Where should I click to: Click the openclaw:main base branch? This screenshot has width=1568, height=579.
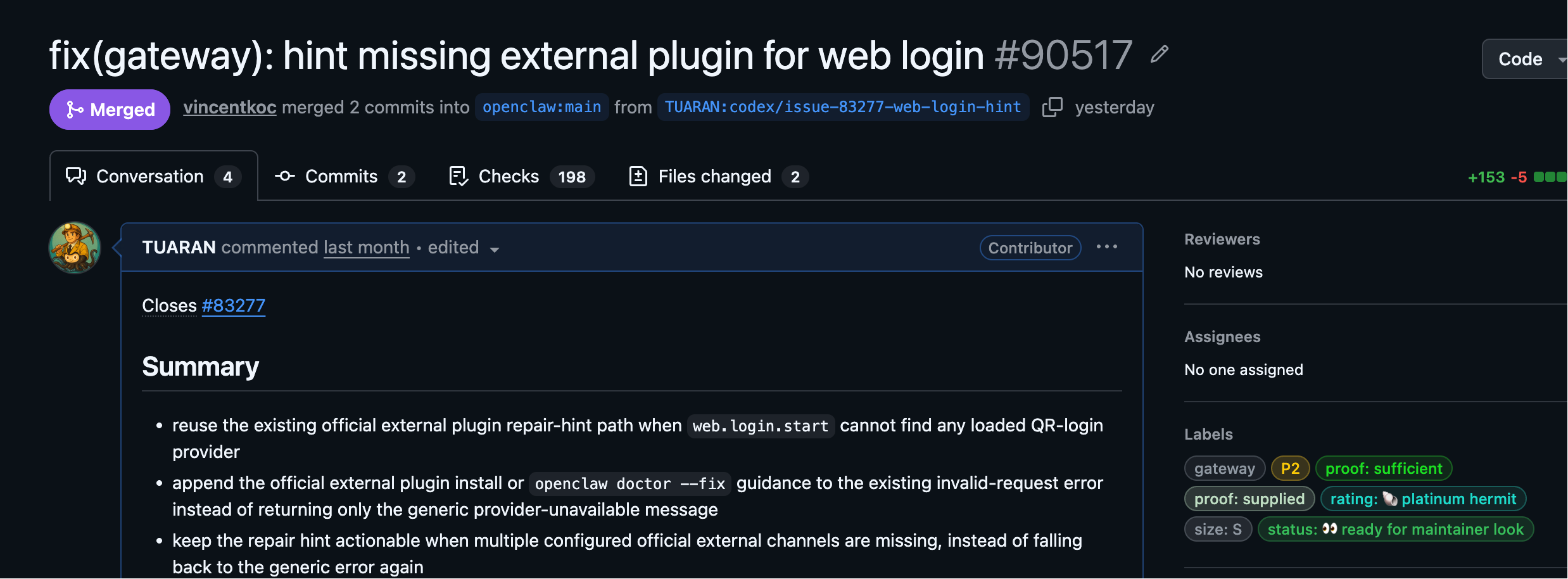pyautogui.click(x=542, y=107)
